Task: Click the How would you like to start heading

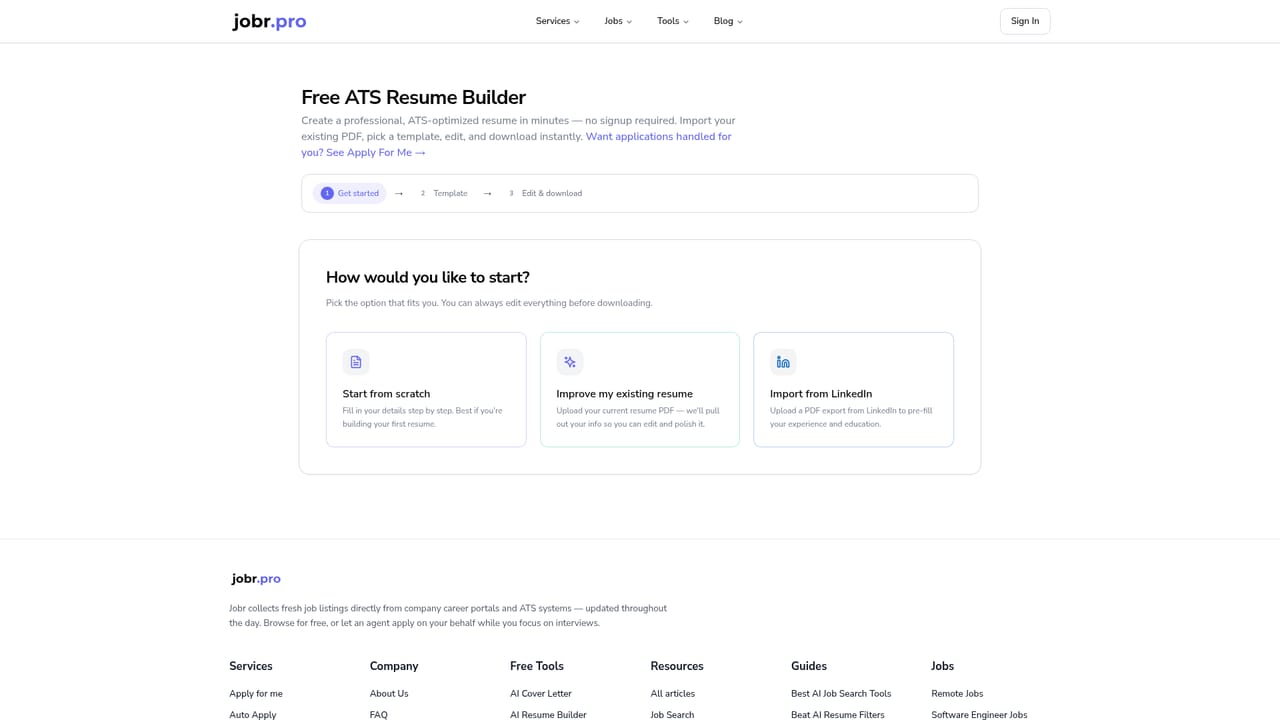Action: (428, 277)
